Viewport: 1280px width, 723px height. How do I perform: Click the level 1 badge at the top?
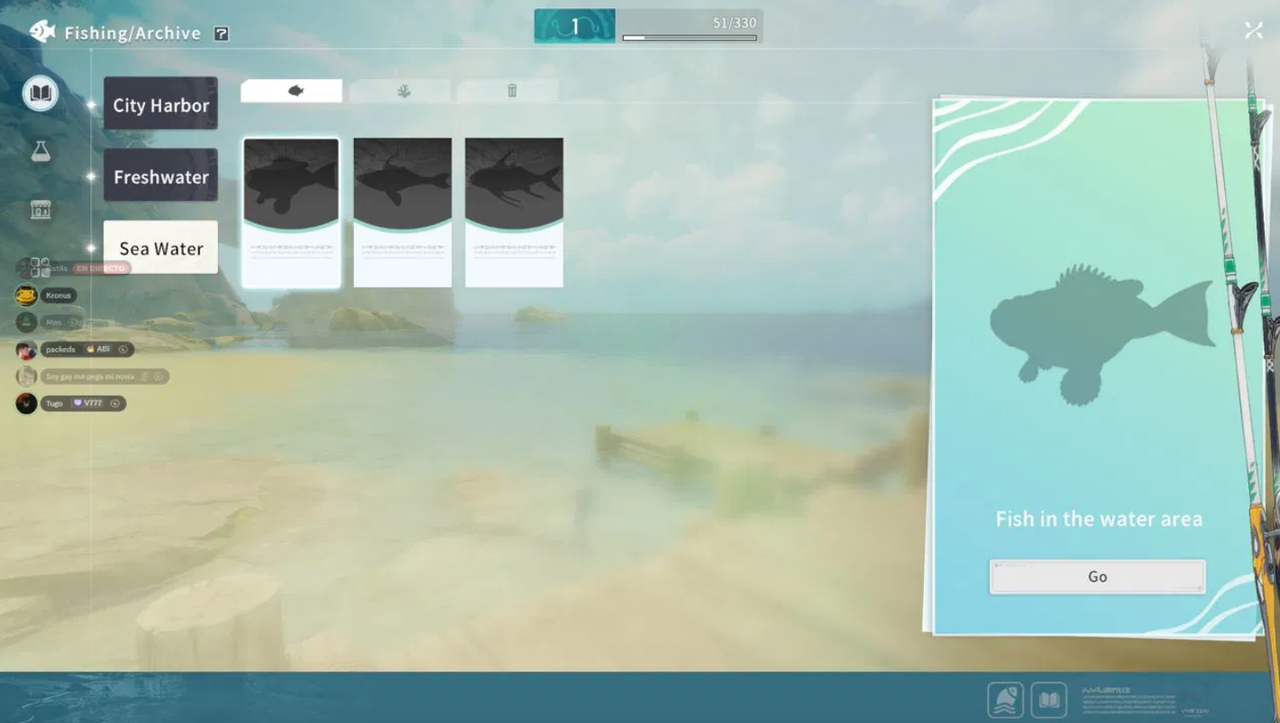click(x=575, y=27)
